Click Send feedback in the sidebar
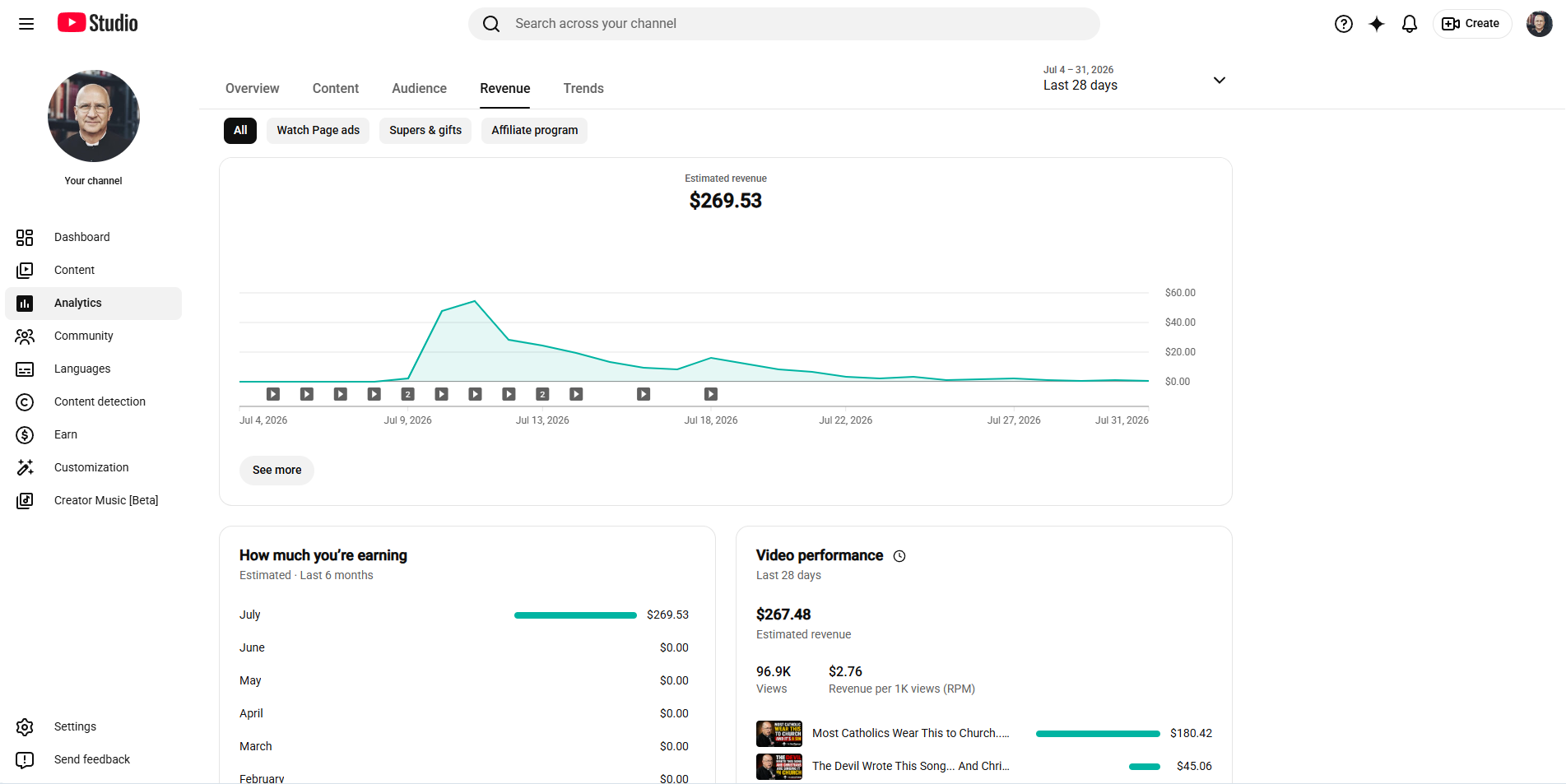Viewport: 1566px width, 784px height. [x=94, y=759]
